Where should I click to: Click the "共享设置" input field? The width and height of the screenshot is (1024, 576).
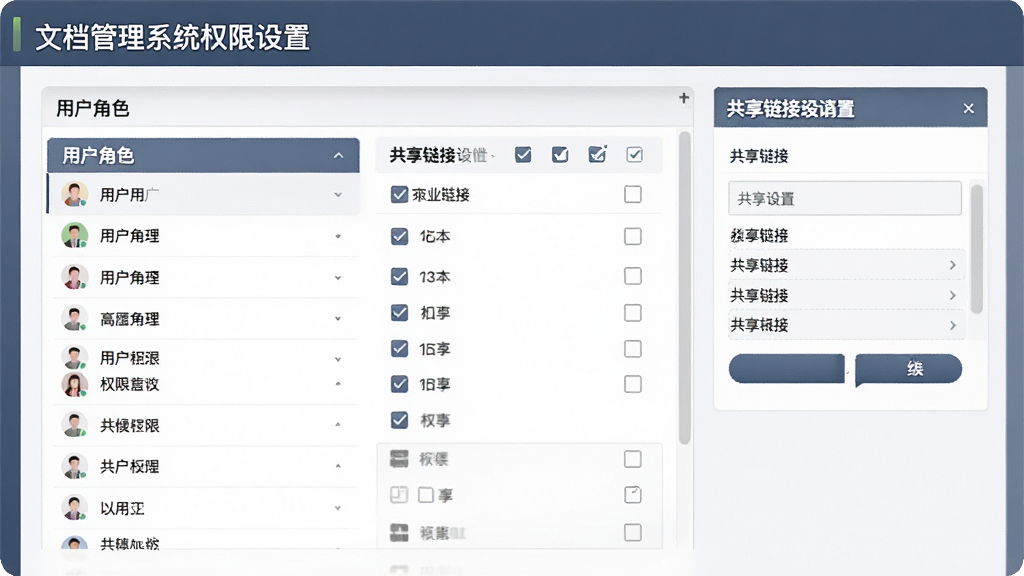point(845,199)
